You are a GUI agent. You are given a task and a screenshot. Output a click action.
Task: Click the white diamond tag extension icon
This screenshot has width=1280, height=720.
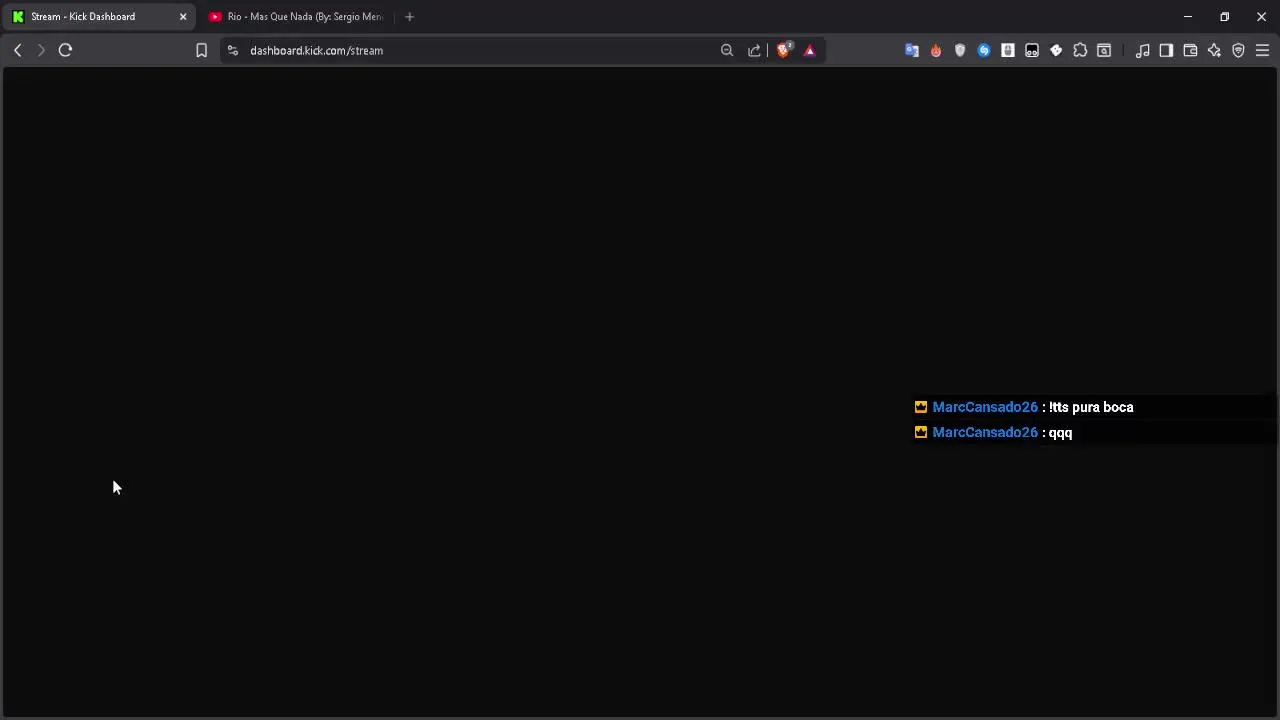pyautogui.click(x=1056, y=50)
